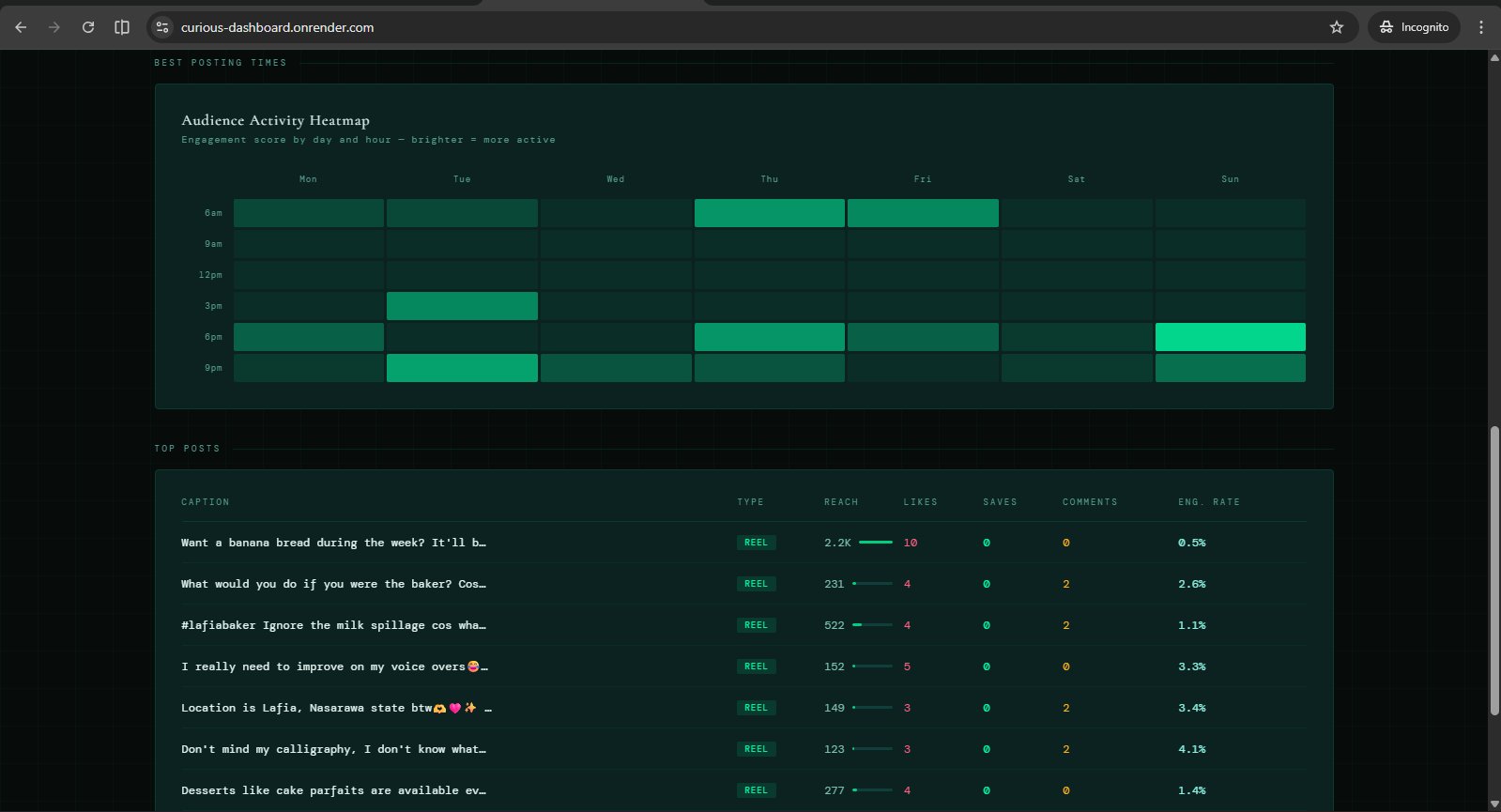Screen dimensions: 1501x812
Task: Click the LIKES column header
Action: tap(920, 502)
